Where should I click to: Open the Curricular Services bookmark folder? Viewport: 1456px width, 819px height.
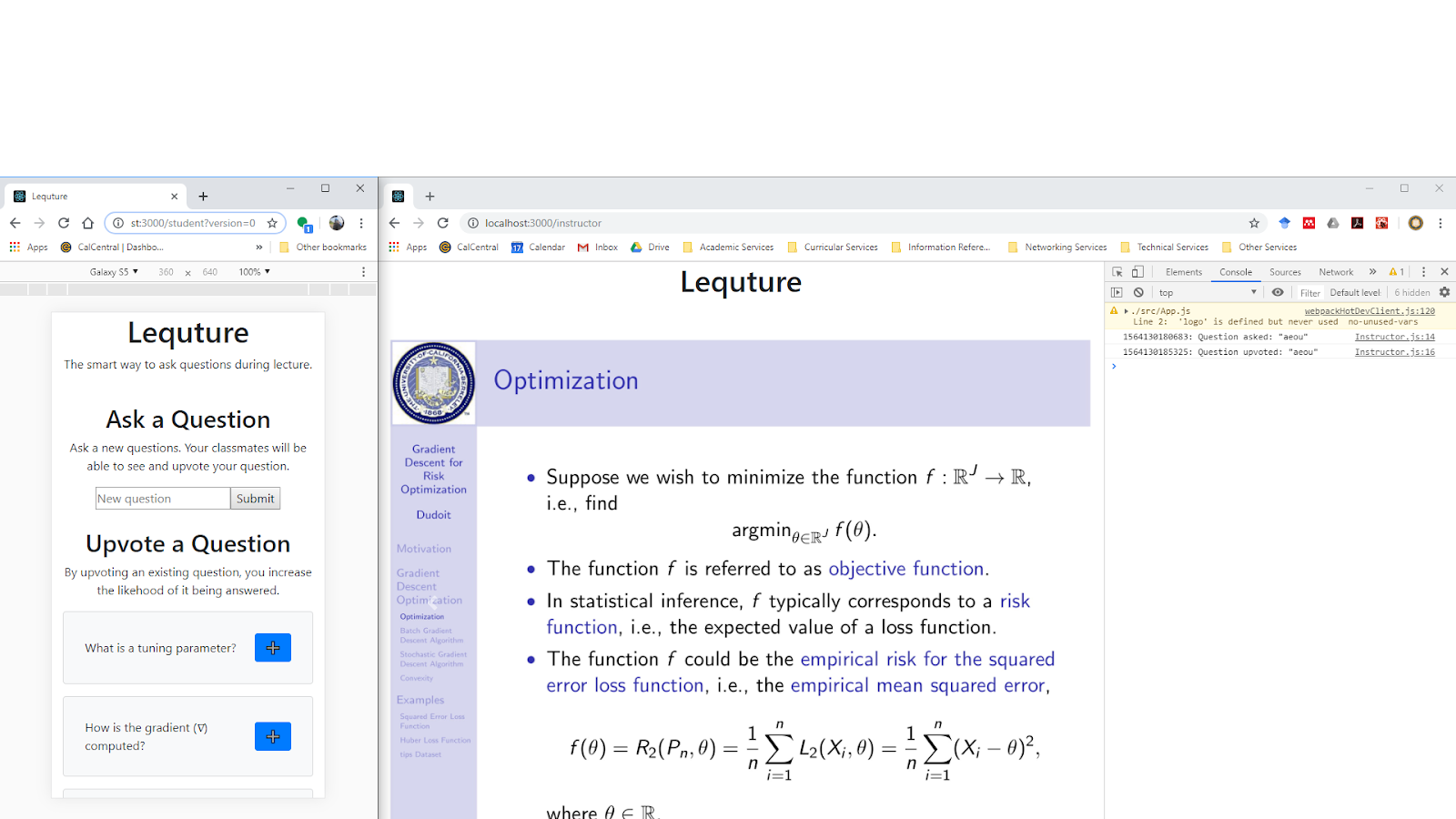[x=833, y=248]
